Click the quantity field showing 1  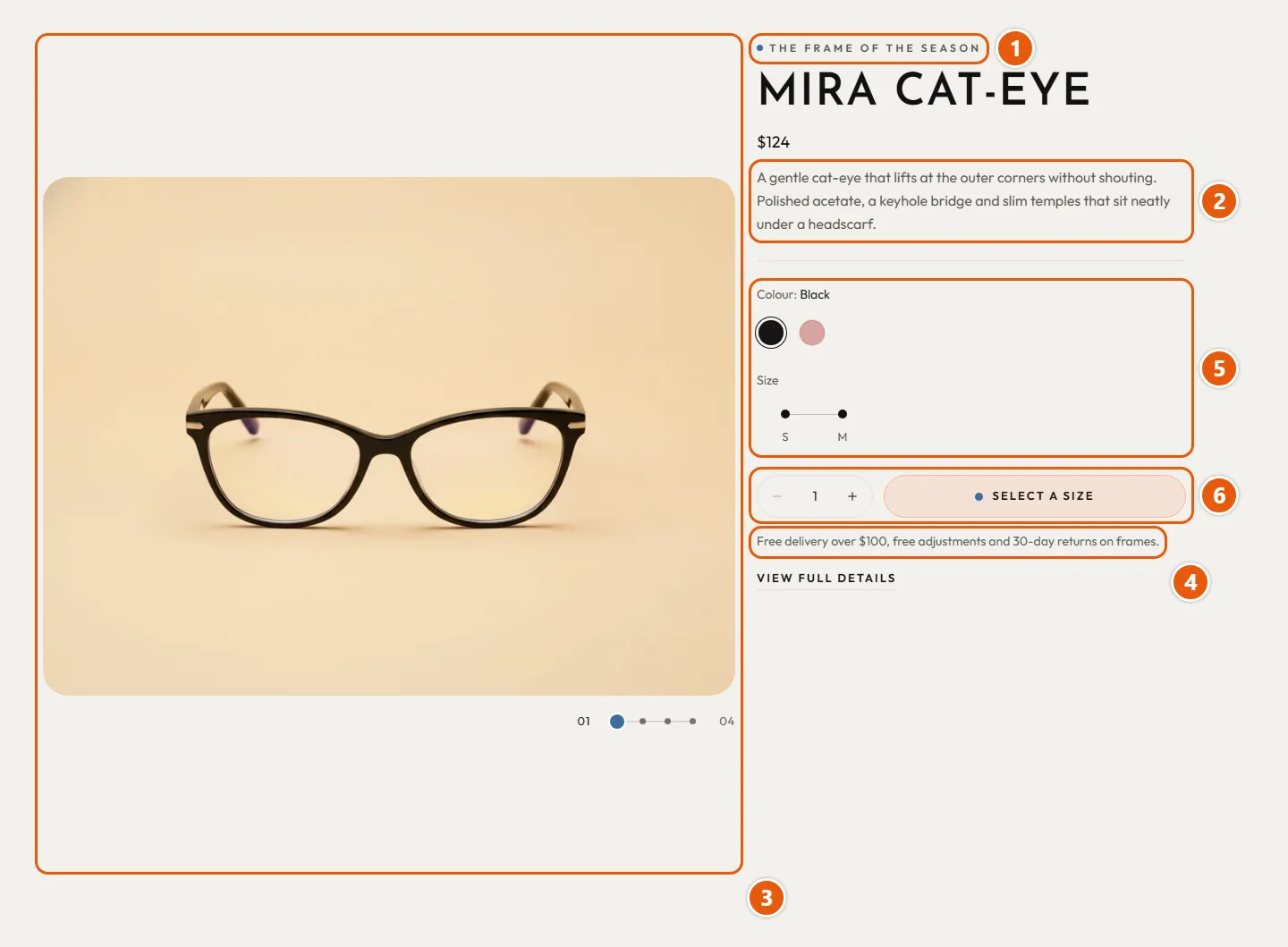pyautogui.click(x=815, y=496)
